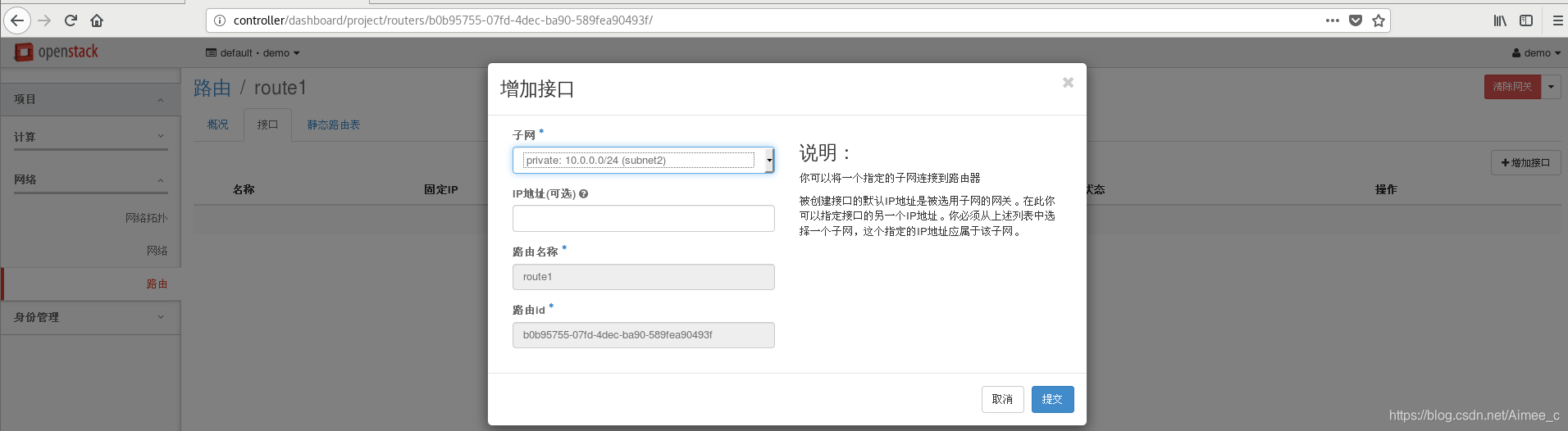The height and width of the screenshot is (431, 1568).
Task: Click the 增加接口 button on the page
Action: [x=1525, y=163]
